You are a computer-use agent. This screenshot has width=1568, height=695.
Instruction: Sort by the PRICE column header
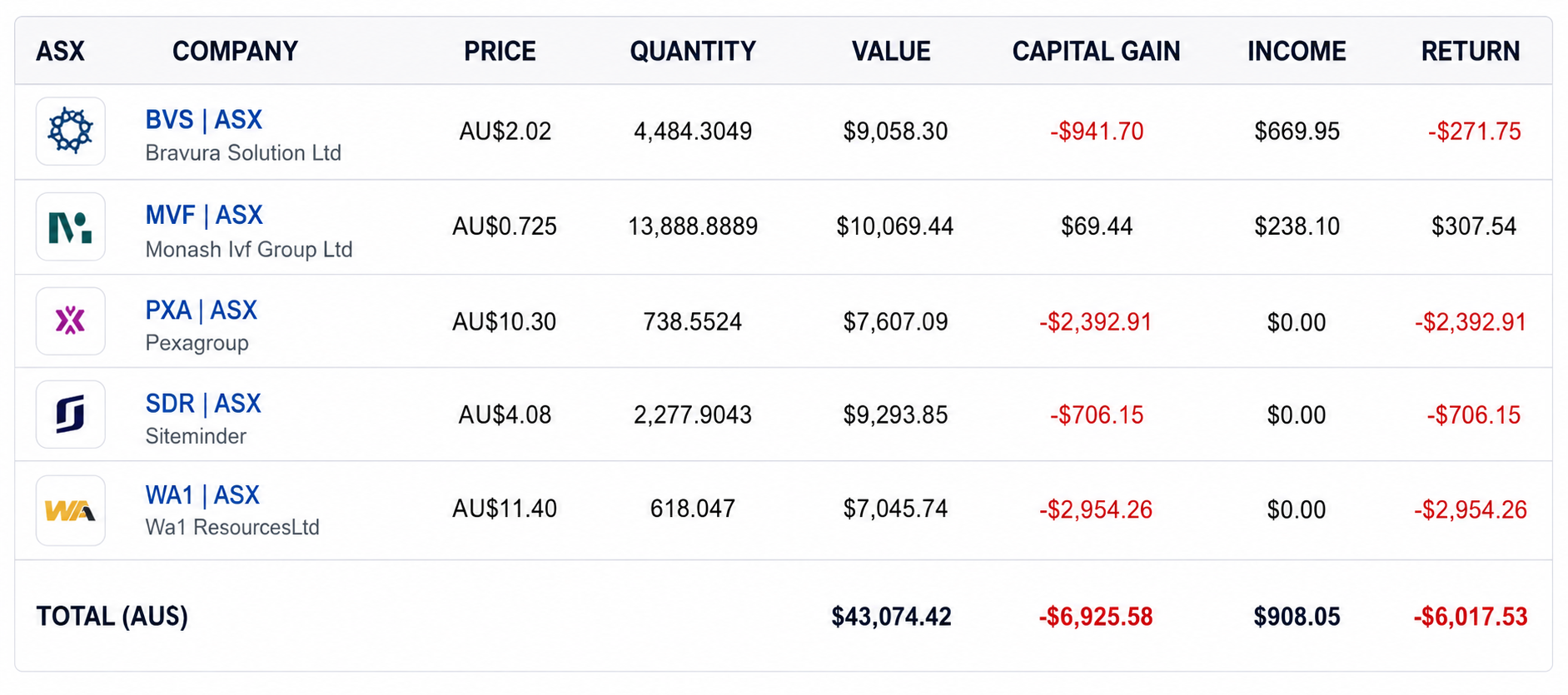500,52
